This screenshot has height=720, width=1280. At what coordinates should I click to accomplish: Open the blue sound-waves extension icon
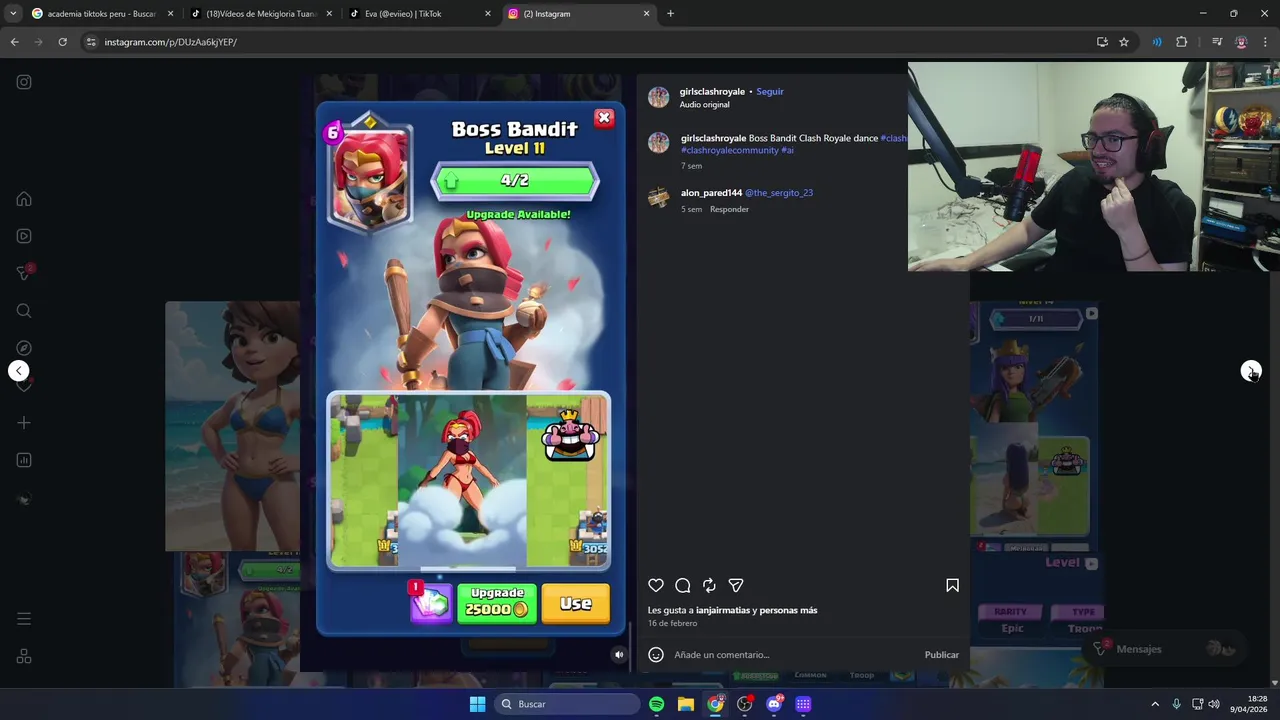pyautogui.click(x=1157, y=42)
